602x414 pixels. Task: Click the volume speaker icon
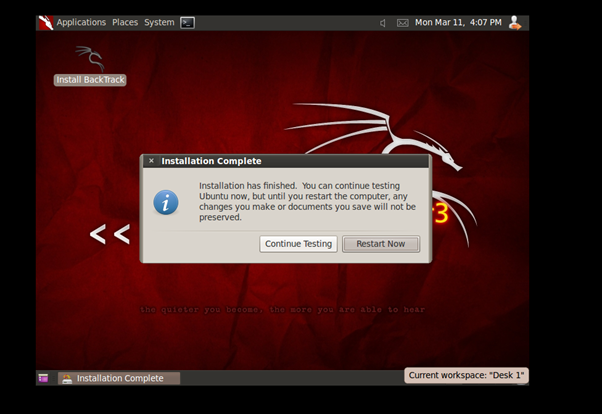(x=382, y=22)
